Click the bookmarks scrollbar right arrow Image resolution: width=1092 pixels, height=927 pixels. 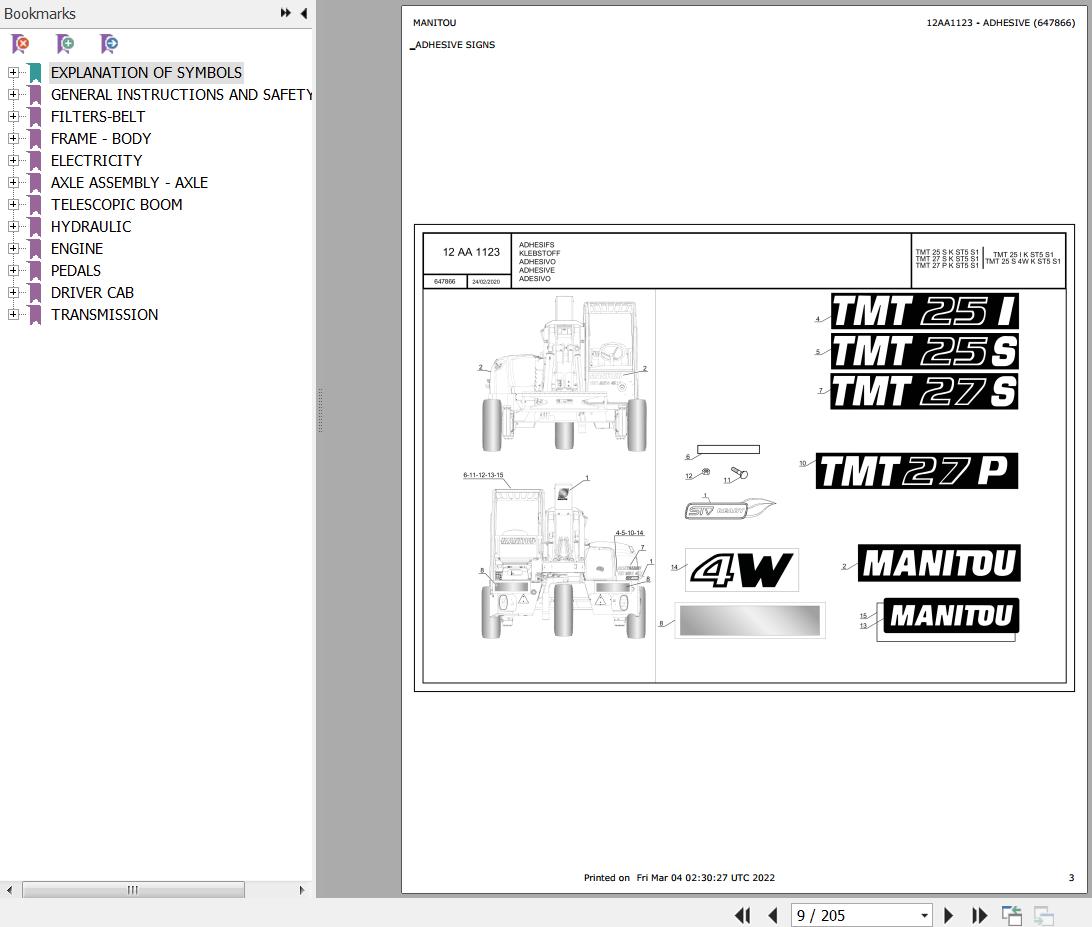click(302, 889)
